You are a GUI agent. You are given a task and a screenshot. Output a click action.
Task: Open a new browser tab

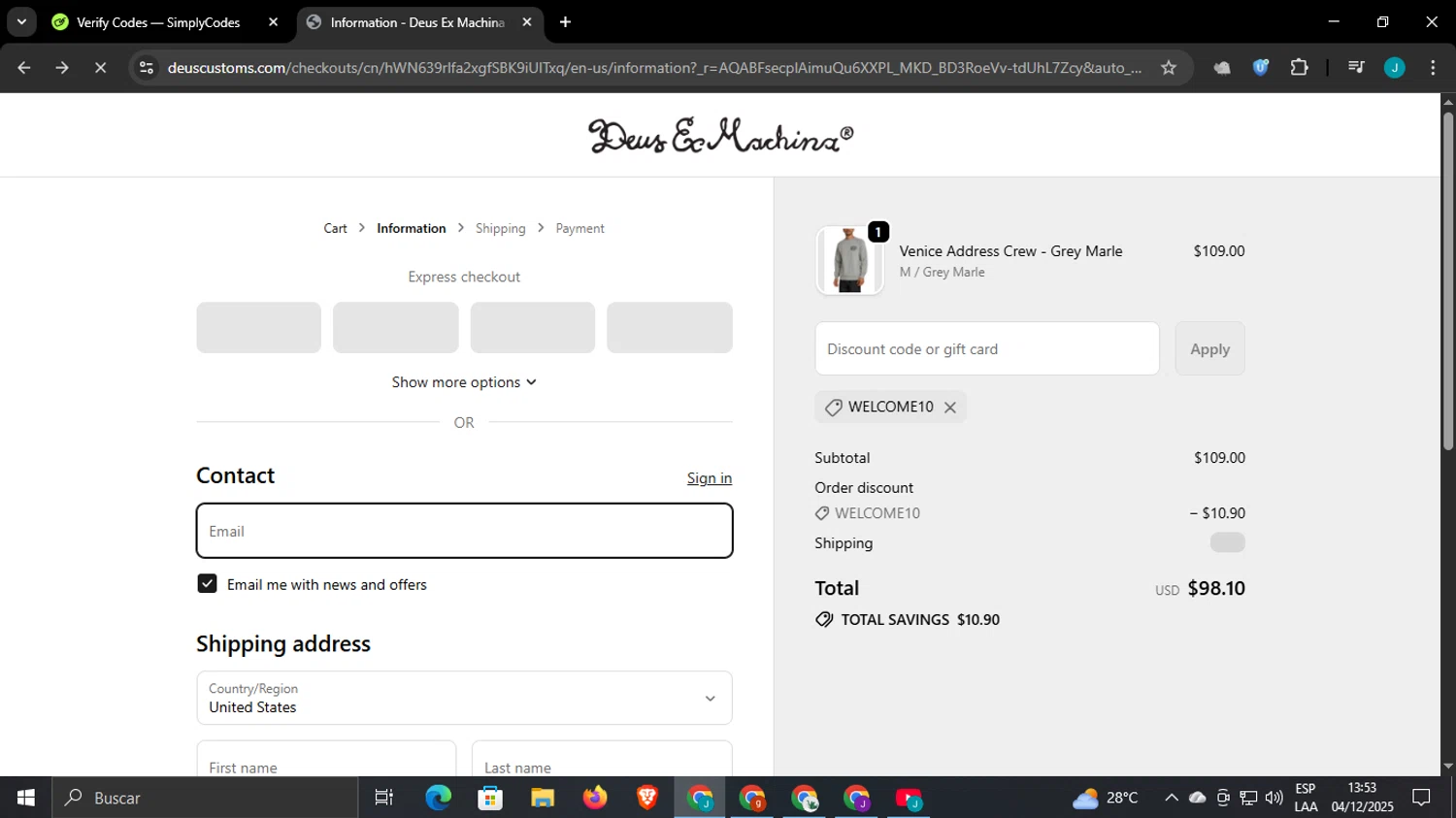pyautogui.click(x=565, y=22)
